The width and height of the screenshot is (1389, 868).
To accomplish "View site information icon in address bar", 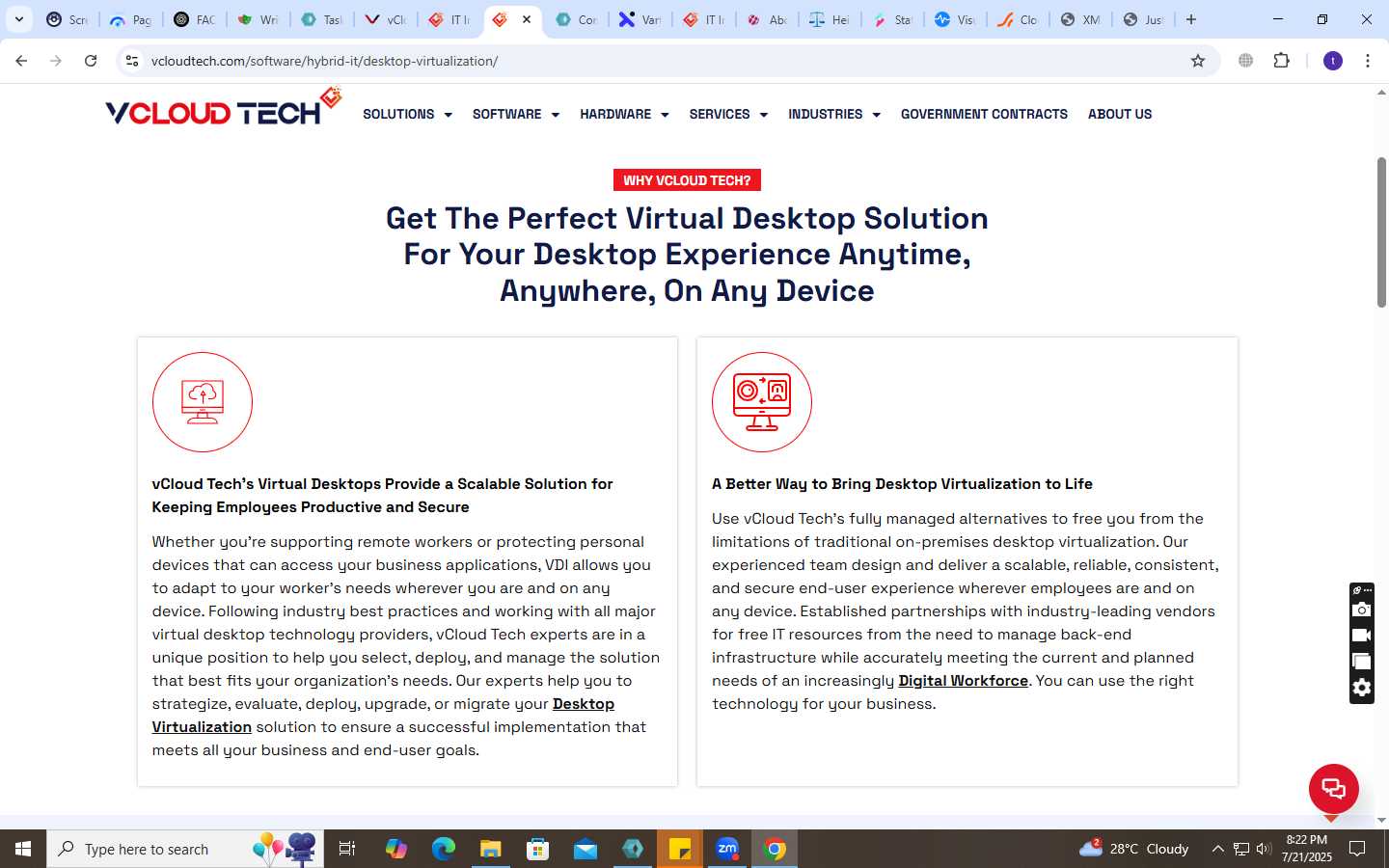I will 132,61.
